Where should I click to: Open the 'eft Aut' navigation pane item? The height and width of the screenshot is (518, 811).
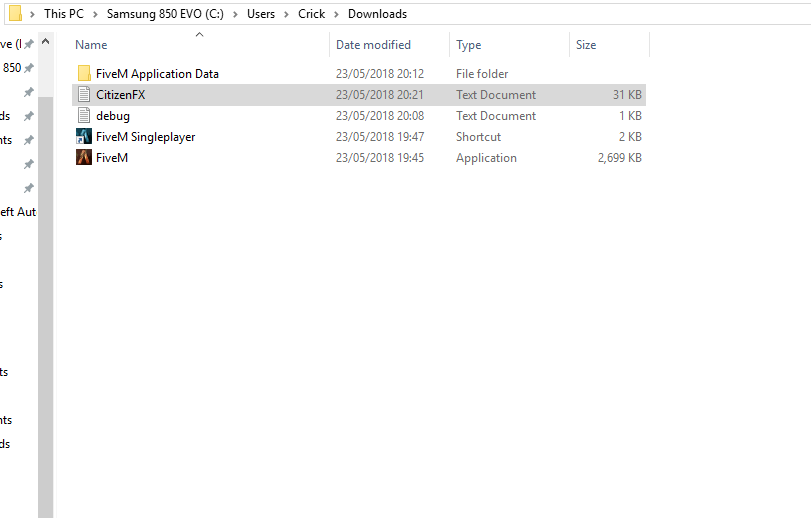click(x=18, y=212)
